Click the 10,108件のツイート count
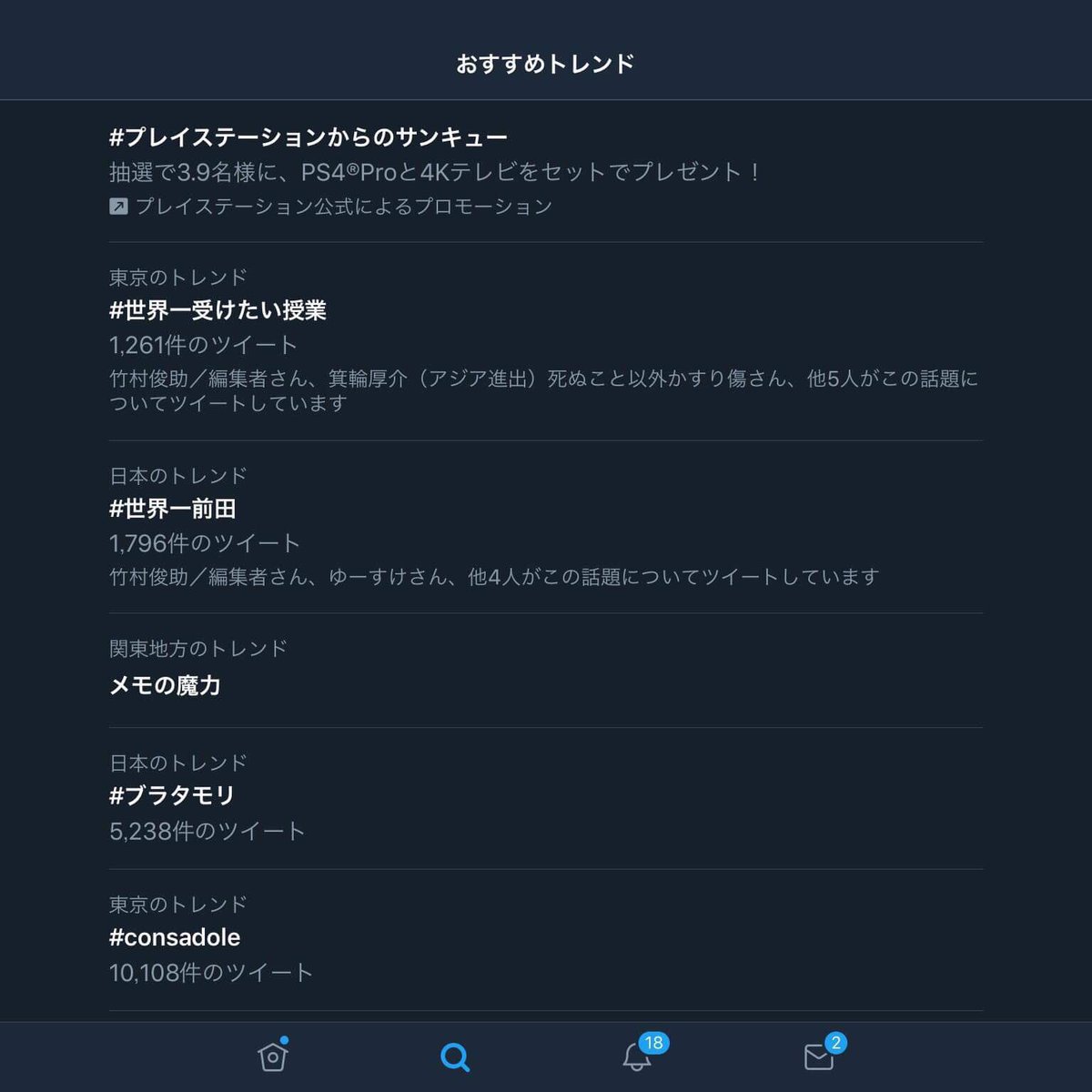The height and width of the screenshot is (1092, 1092). pyautogui.click(x=211, y=973)
